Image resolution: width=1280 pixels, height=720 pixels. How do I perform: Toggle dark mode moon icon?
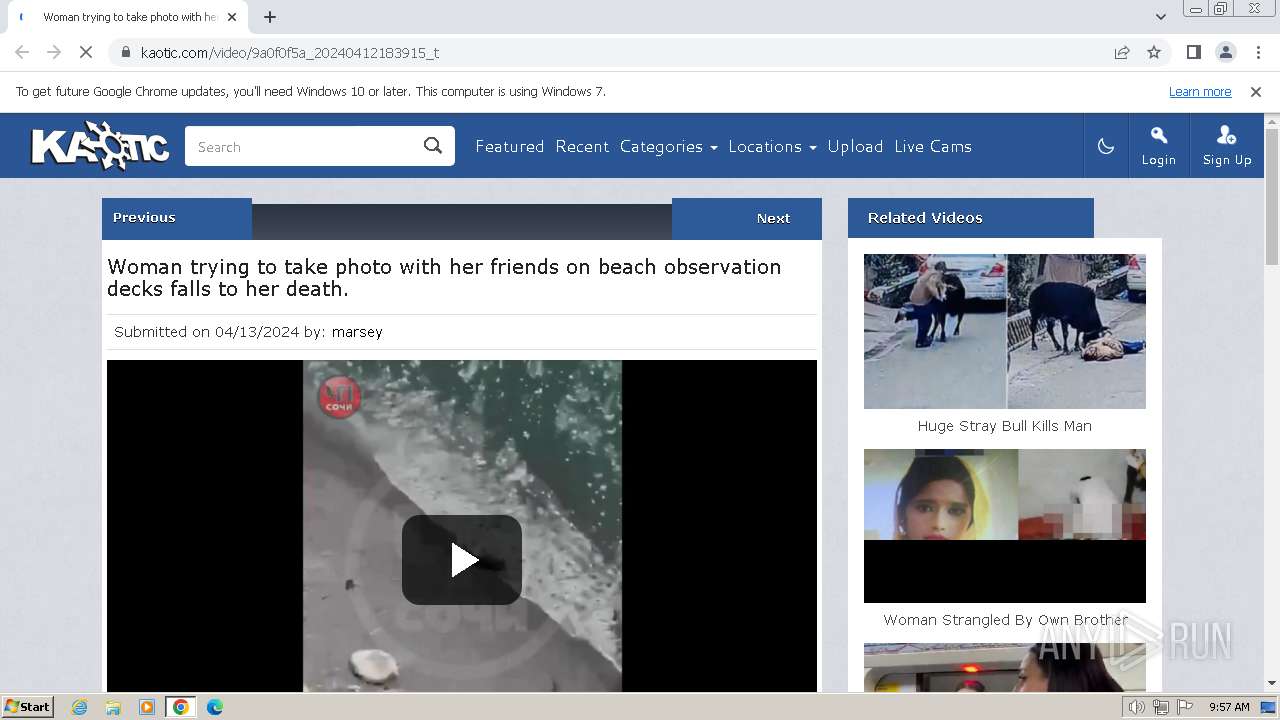click(x=1106, y=146)
